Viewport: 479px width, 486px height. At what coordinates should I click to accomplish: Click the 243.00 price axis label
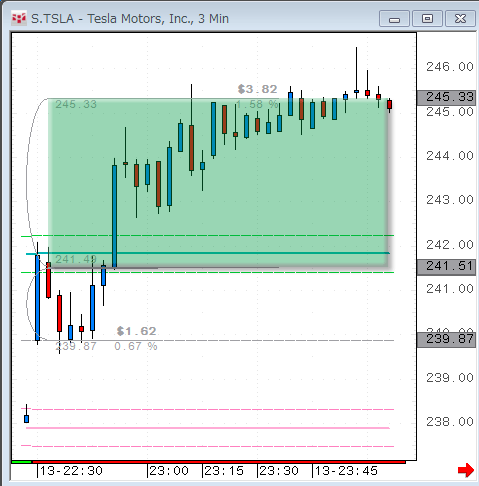(450, 200)
